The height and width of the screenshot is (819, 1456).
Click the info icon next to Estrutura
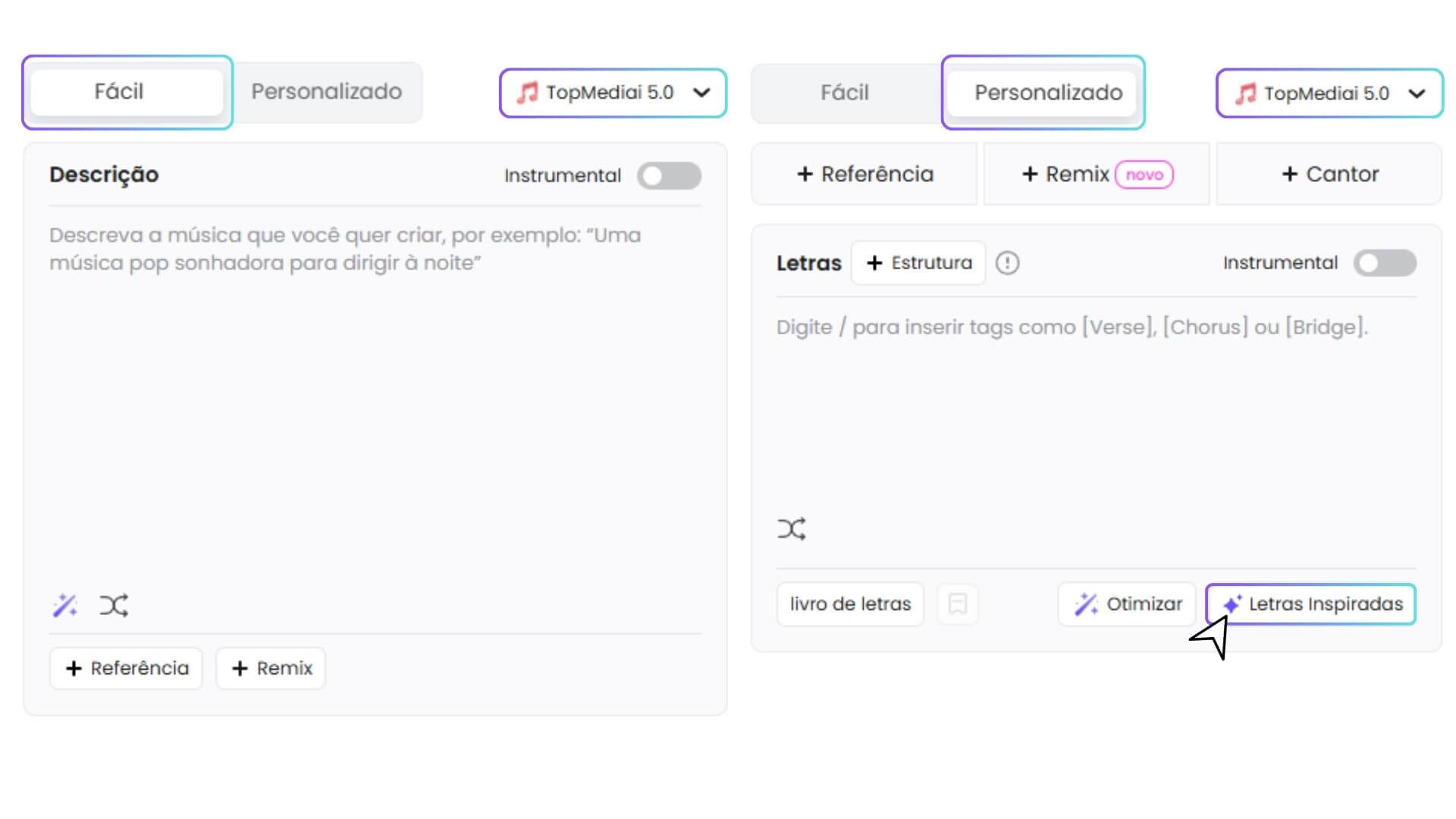pos(1007,263)
